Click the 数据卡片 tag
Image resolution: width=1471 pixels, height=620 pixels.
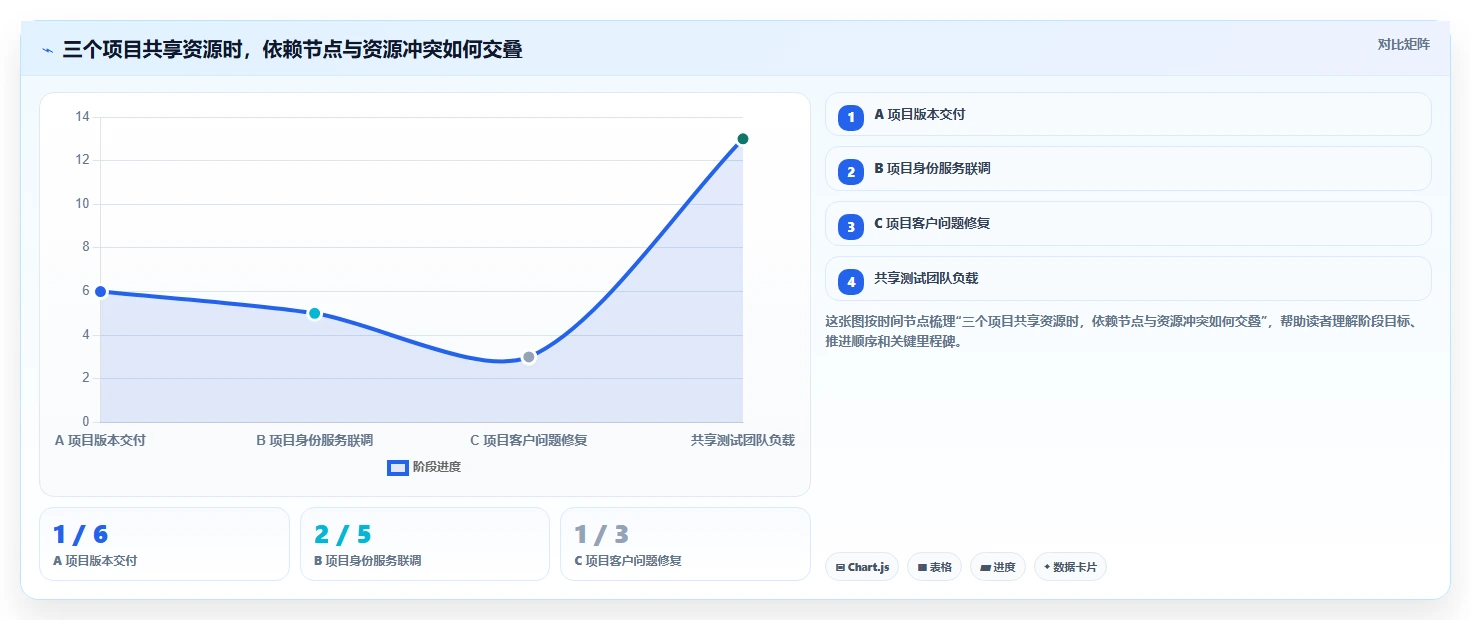[x=1070, y=567]
